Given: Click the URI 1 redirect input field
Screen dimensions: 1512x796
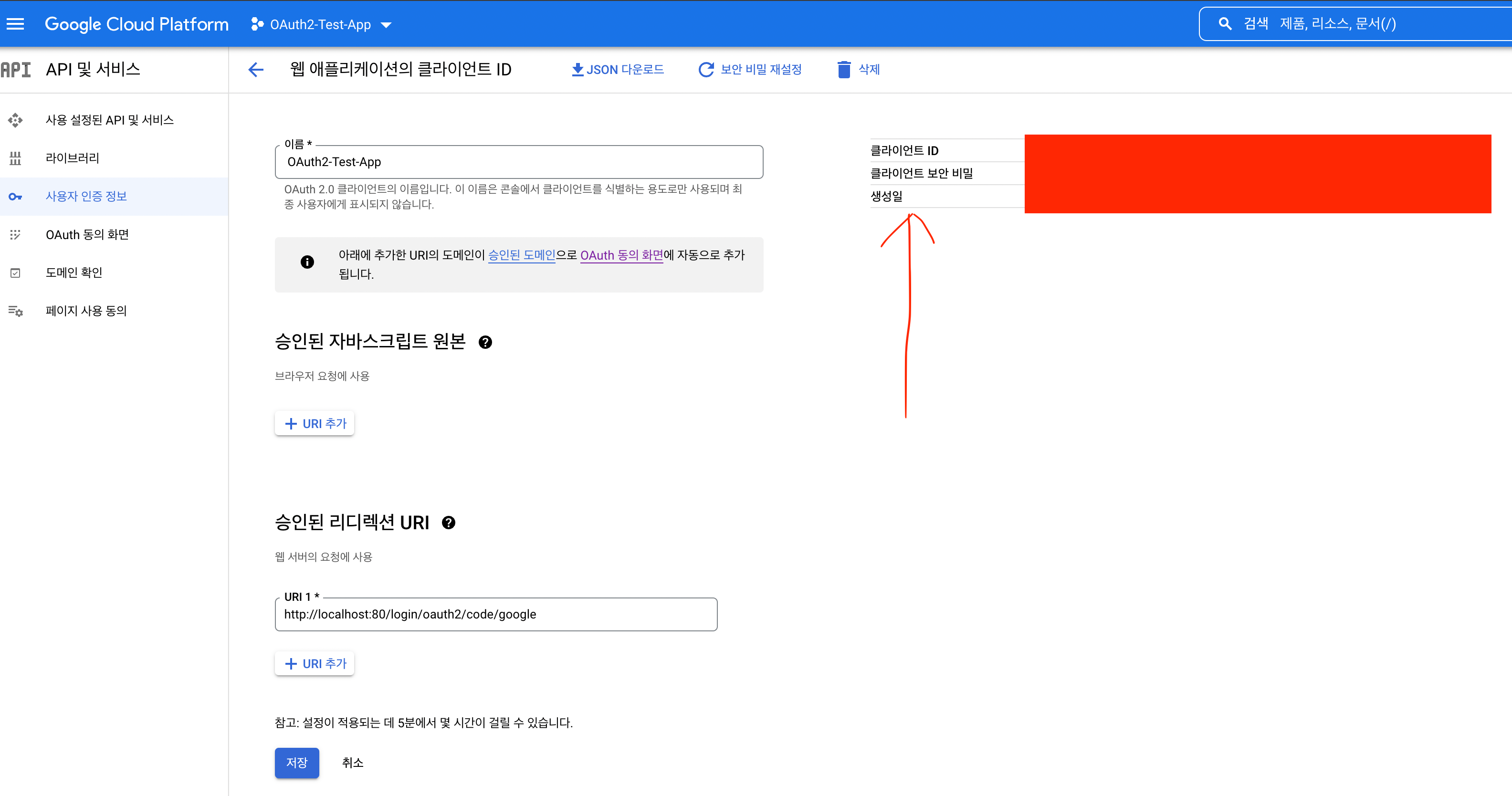Looking at the screenshot, I should point(495,615).
